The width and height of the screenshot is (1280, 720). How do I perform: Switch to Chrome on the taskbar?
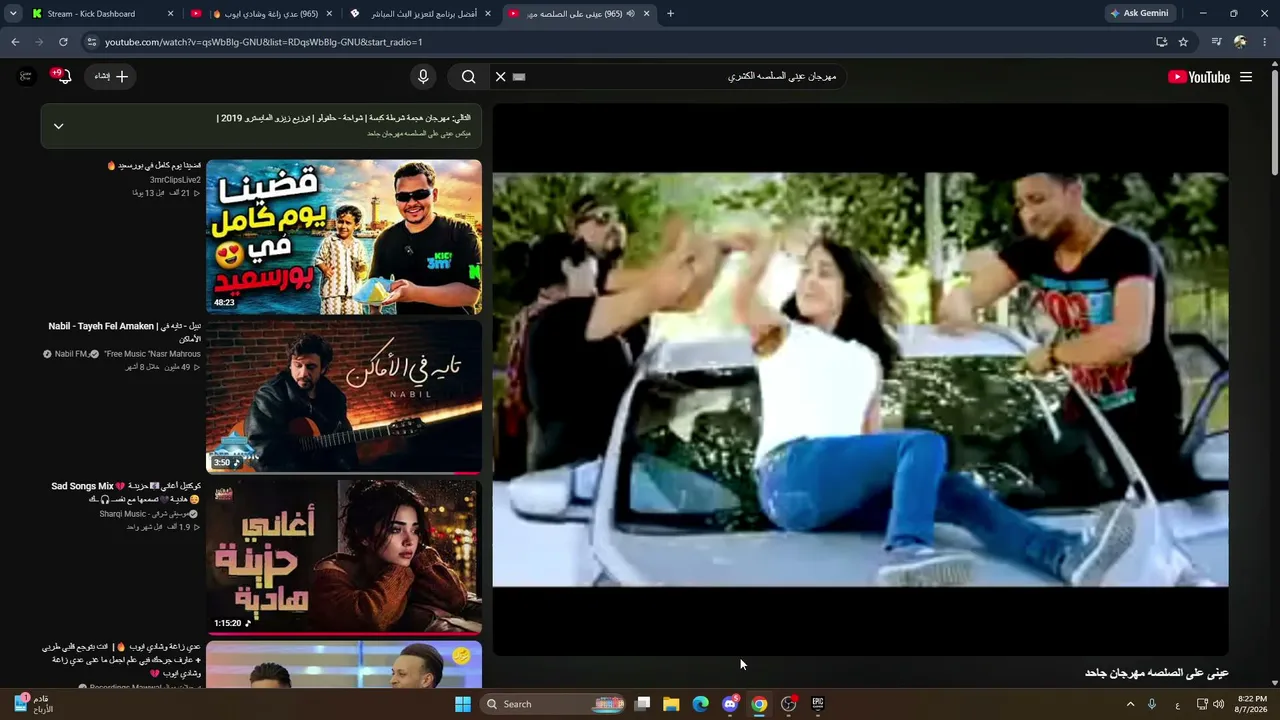coord(759,704)
